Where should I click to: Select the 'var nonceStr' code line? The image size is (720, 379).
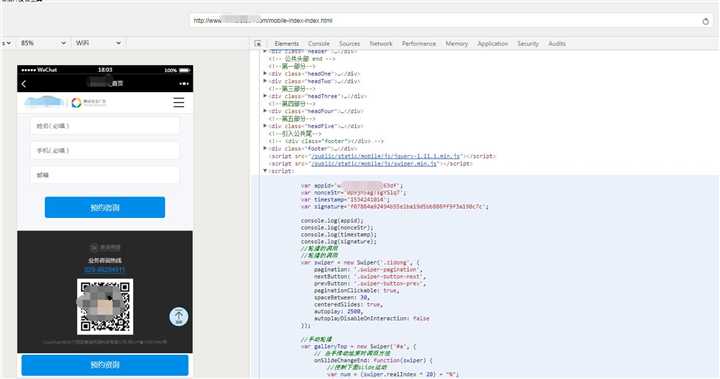pos(354,192)
